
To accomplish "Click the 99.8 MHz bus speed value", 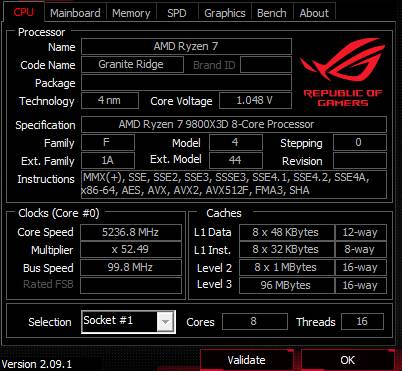I will pyautogui.click(x=131, y=268).
